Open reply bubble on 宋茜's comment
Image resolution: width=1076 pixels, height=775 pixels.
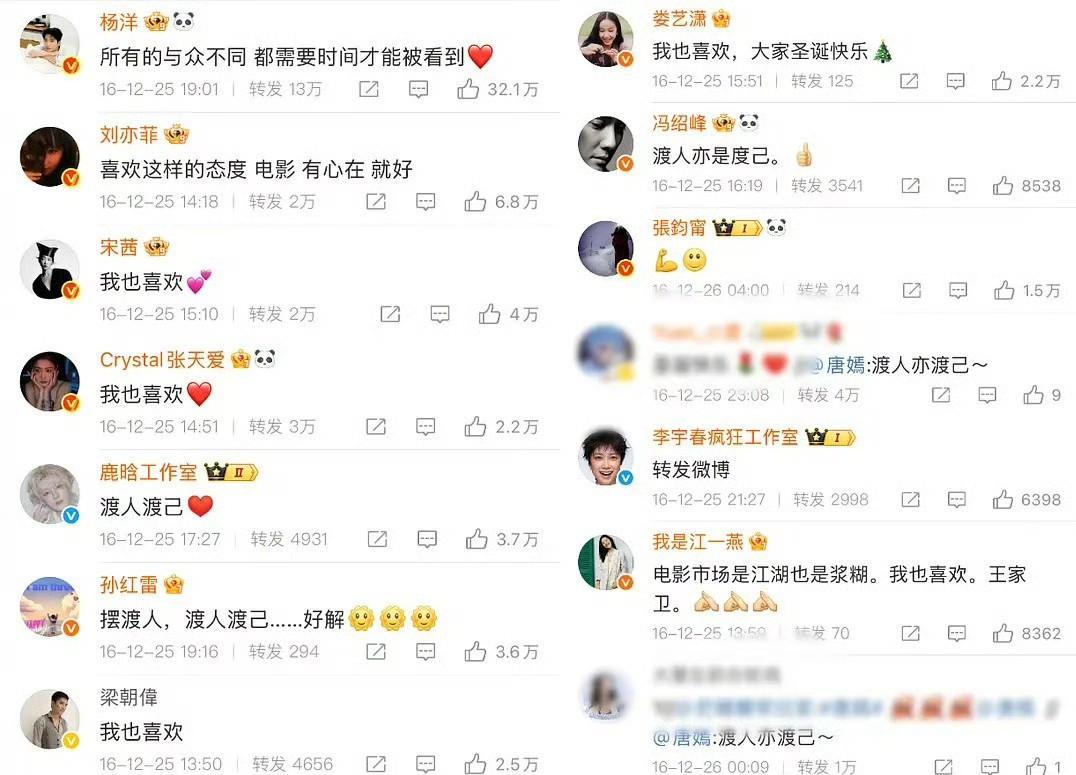(x=440, y=314)
